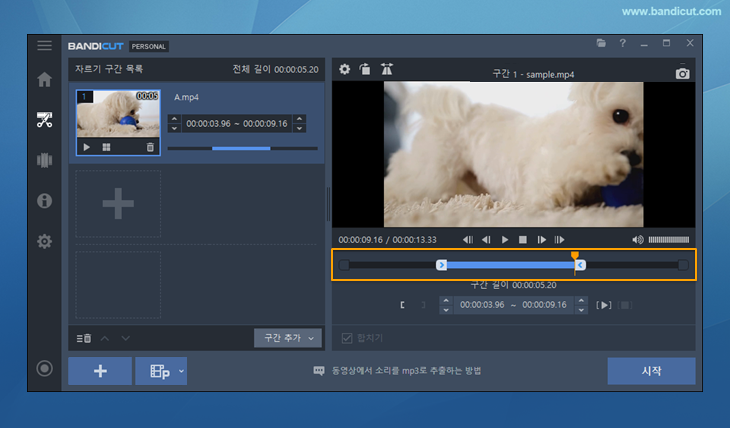Click the PERSONAL edition badge
This screenshot has width=730, height=428.
pyautogui.click(x=149, y=47)
